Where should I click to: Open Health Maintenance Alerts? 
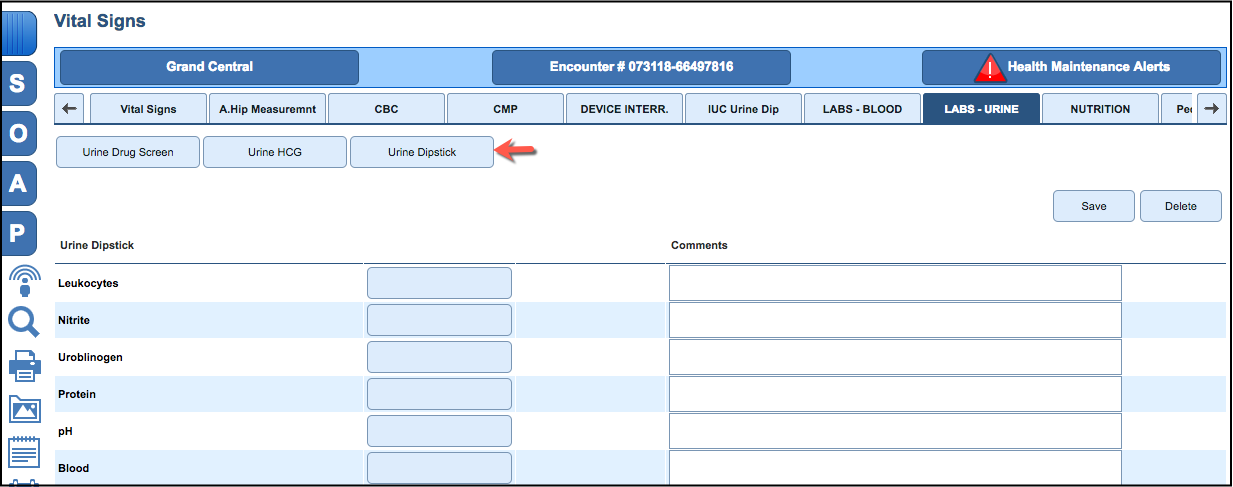(x=1071, y=67)
